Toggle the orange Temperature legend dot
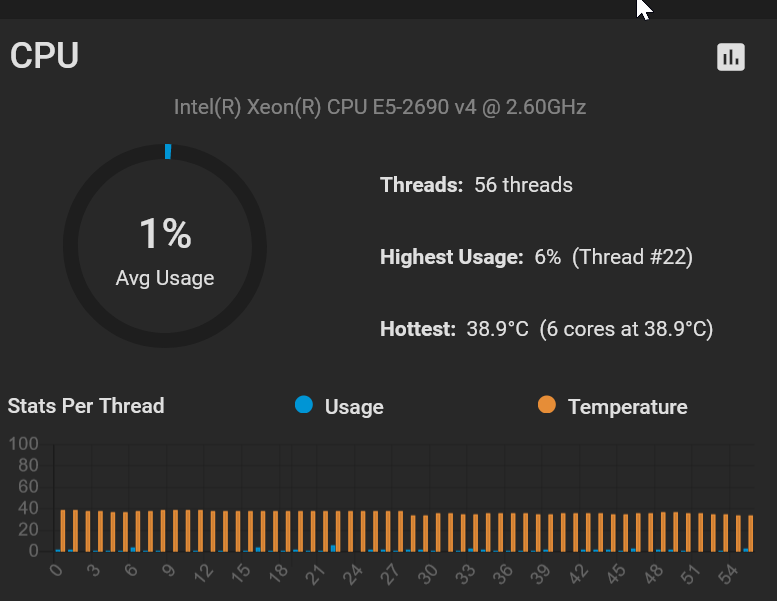The height and width of the screenshot is (601, 777). pos(546,405)
